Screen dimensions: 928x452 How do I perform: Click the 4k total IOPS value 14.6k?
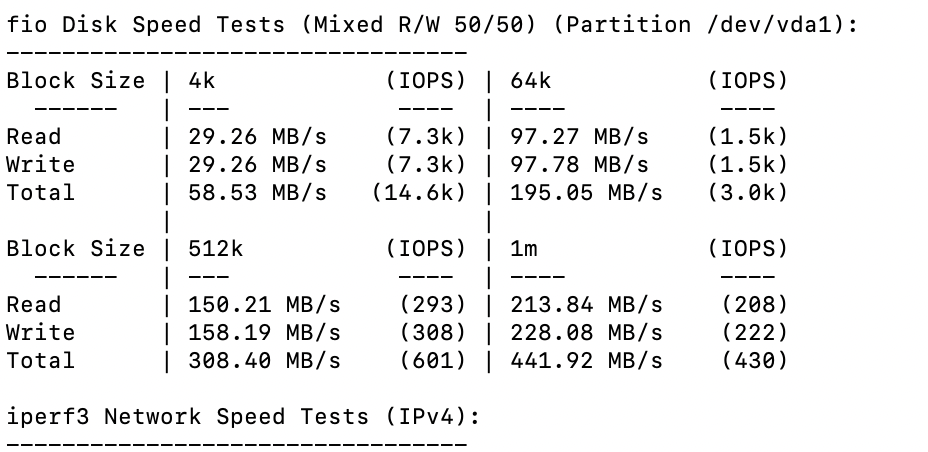click(419, 193)
